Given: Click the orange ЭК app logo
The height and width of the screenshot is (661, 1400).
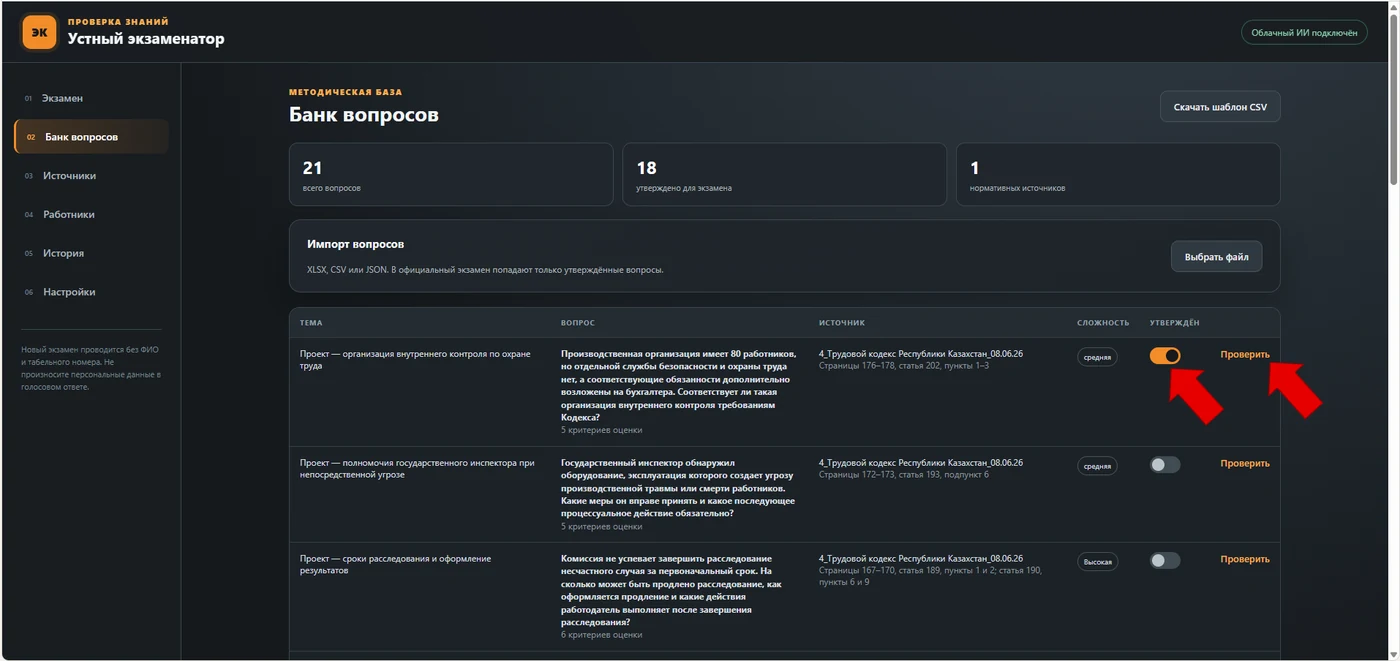Looking at the screenshot, I should pyautogui.click(x=39, y=32).
